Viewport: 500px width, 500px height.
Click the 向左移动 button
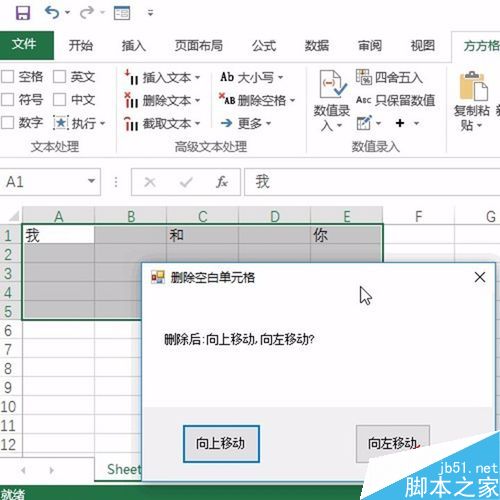(393, 444)
